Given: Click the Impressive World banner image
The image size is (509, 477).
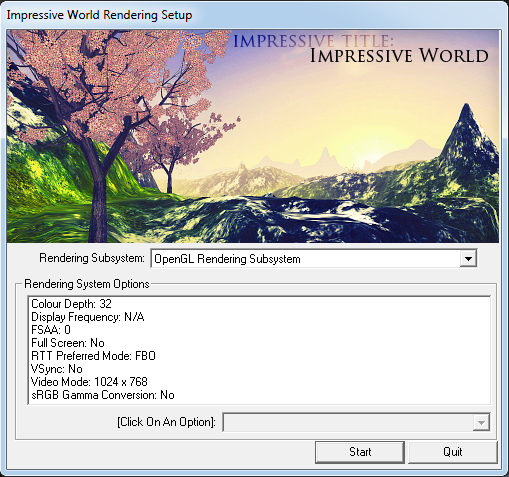Looking at the screenshot, I should (x=253, y=136).
